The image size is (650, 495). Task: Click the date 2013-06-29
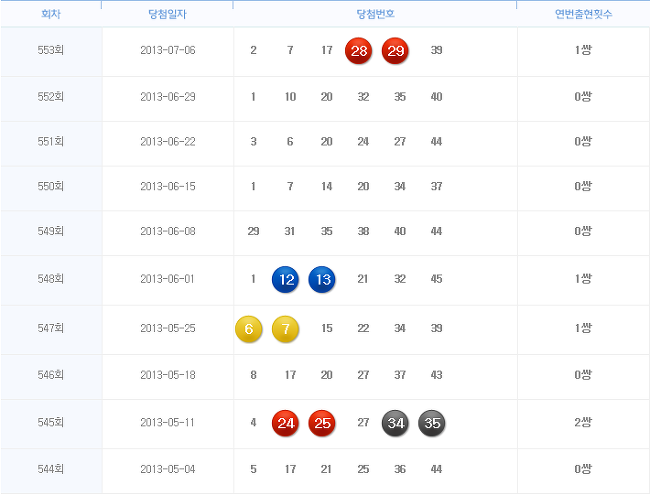pos(167,97)
